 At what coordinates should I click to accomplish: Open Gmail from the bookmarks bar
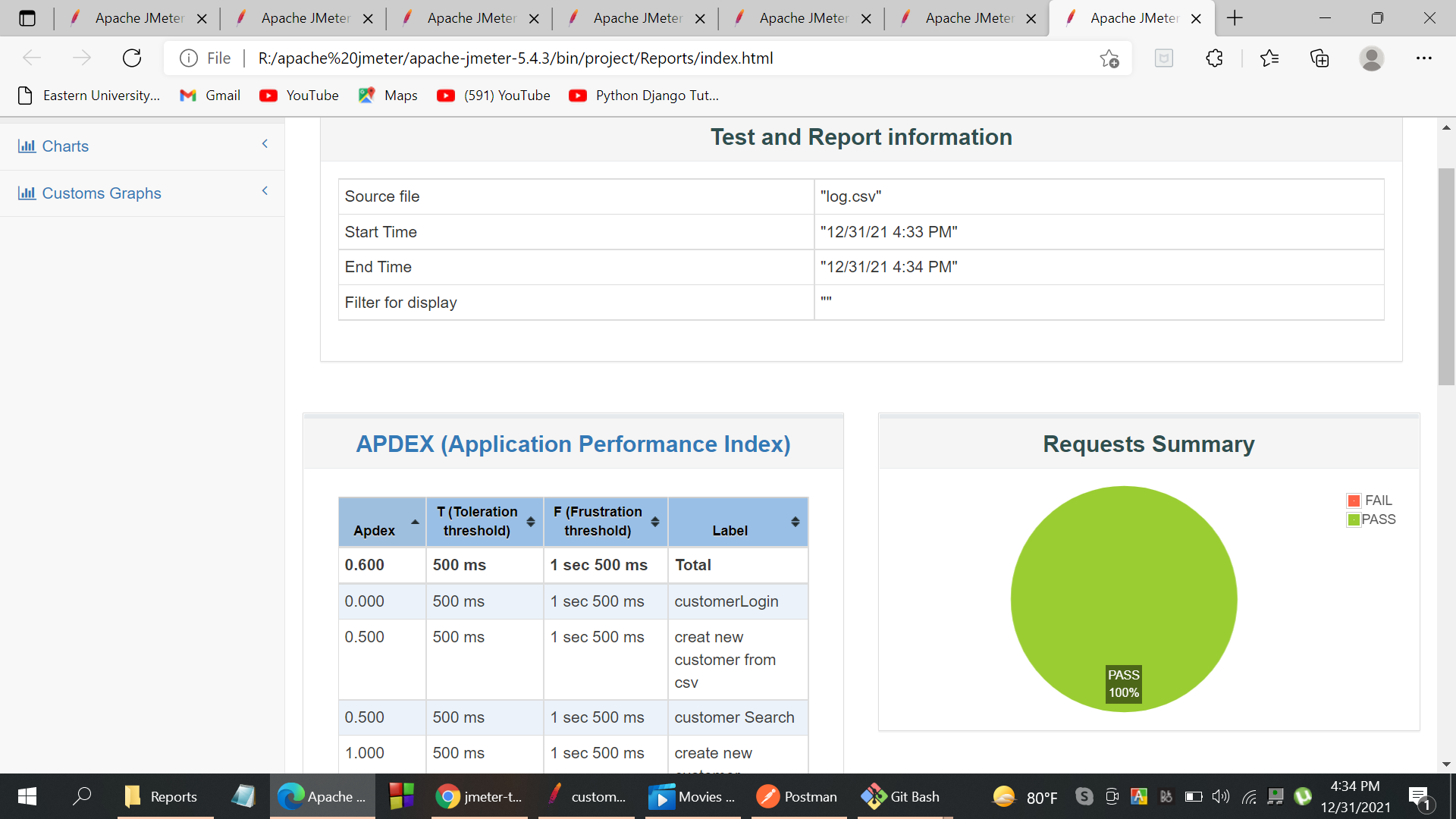[209, 95]
